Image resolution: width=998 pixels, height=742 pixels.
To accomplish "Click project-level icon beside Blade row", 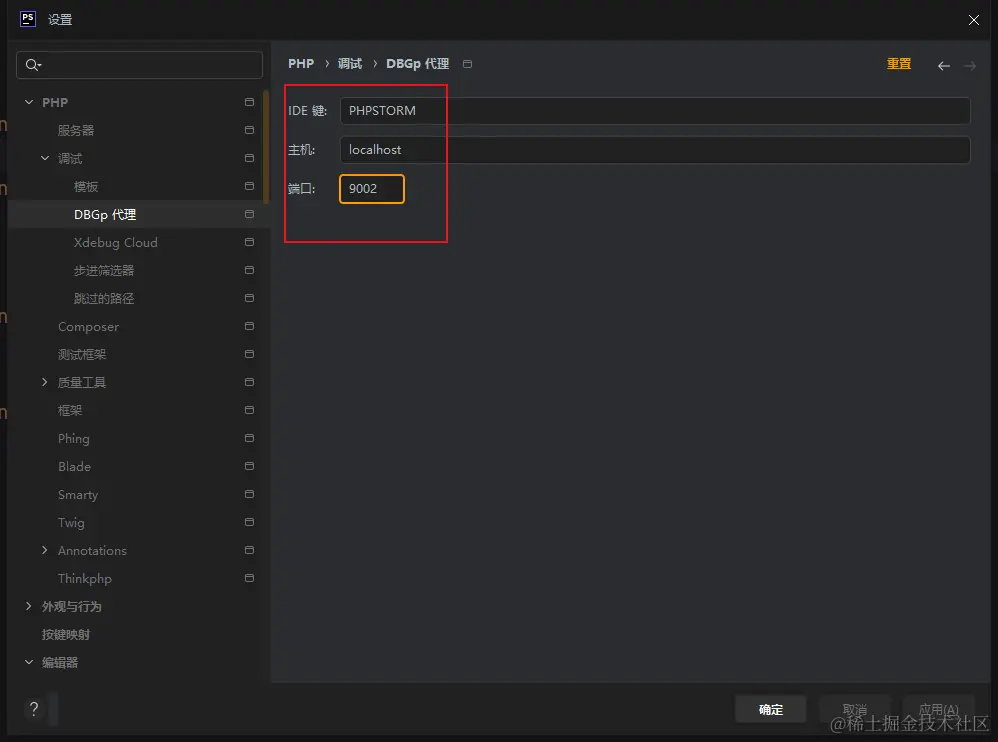I will 250,466.
